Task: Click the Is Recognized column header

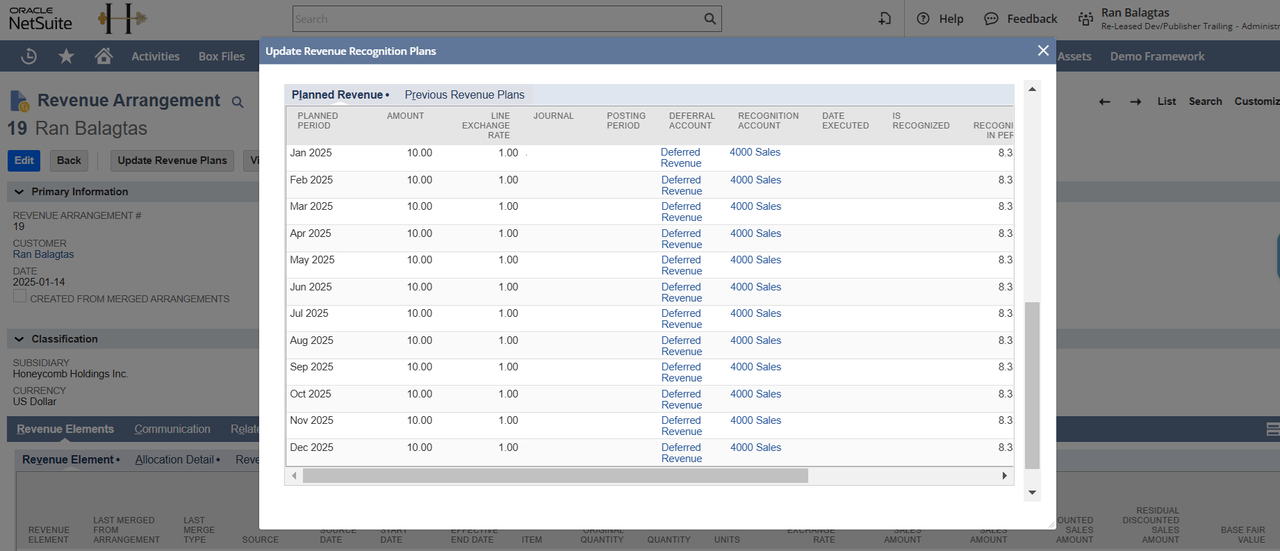Action: point(920,121)
